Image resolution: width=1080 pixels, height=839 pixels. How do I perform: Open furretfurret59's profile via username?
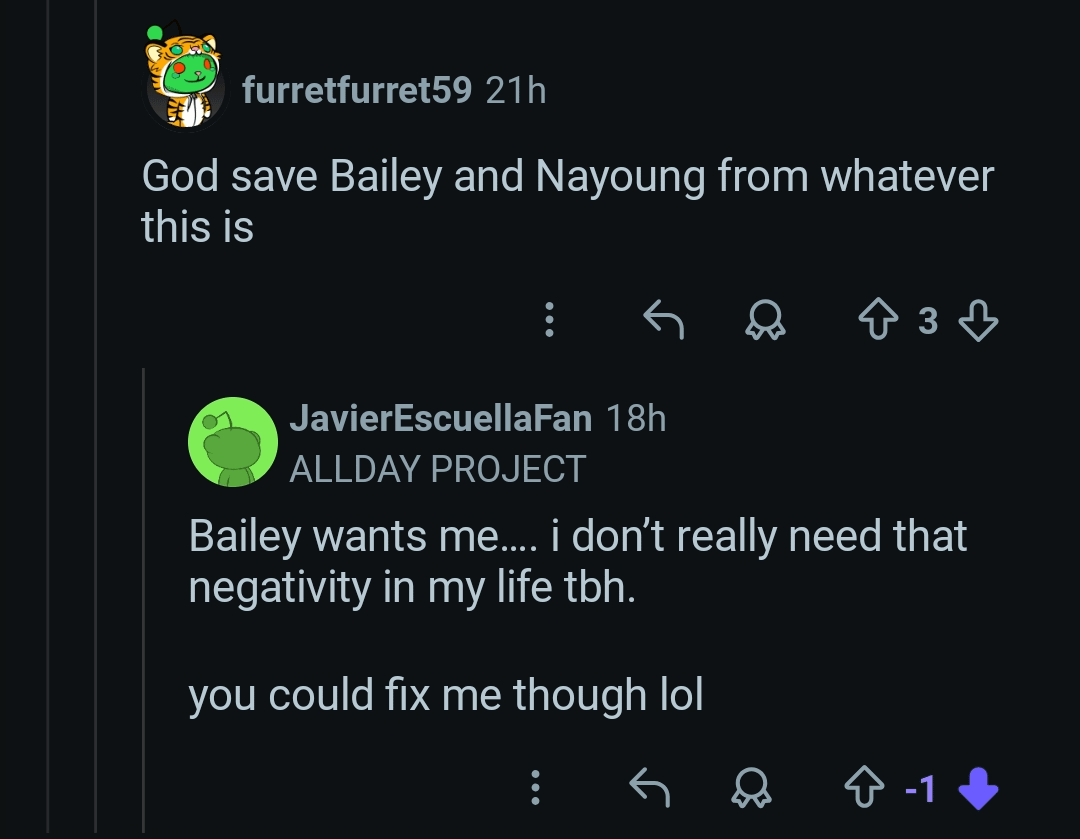(356, 91)
